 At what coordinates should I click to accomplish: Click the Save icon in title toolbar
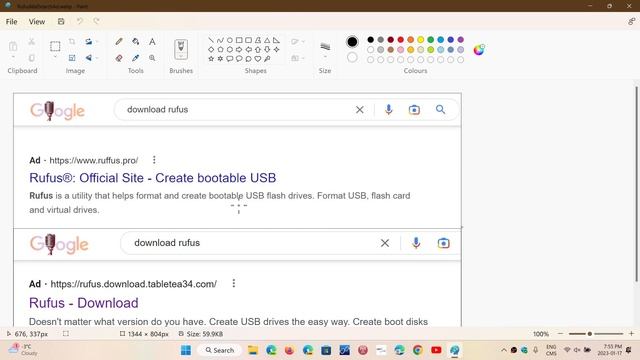(61, 21)
